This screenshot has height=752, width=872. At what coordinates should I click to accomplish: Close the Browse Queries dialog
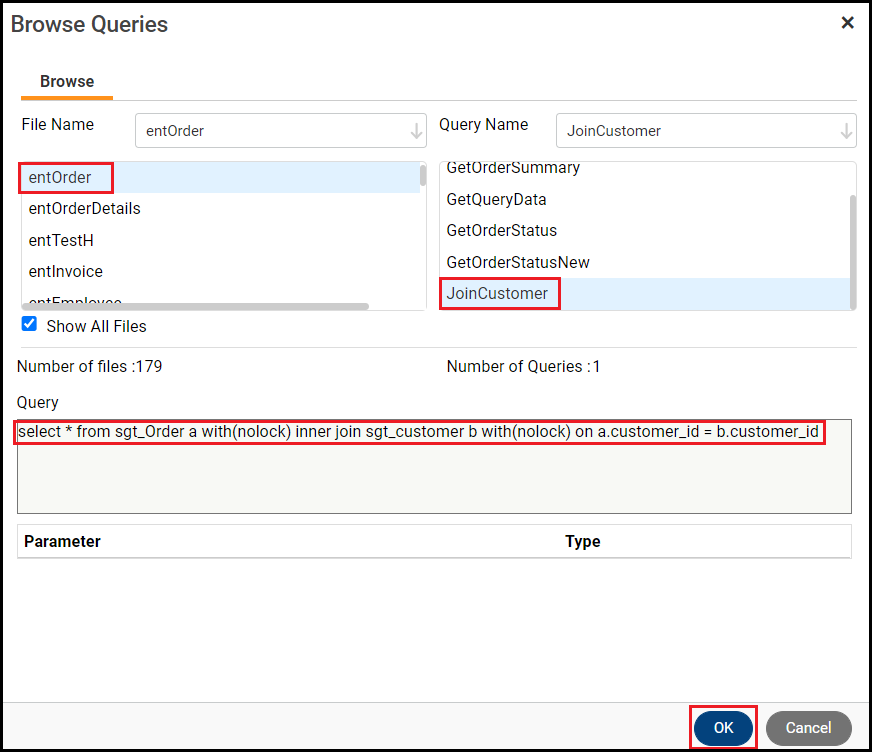point(847,23)
